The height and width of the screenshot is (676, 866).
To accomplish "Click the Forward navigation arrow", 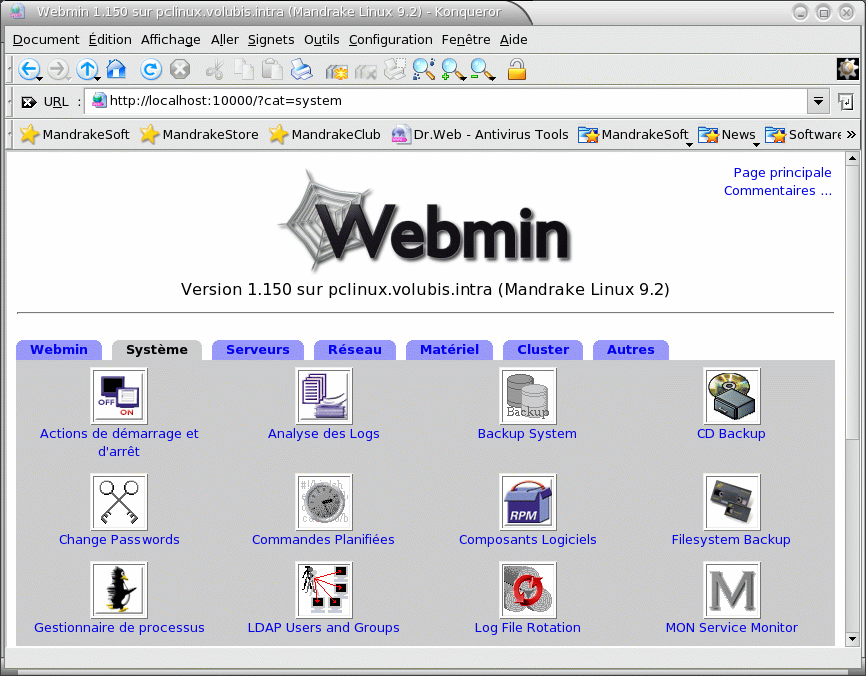I will click(57, 70).
